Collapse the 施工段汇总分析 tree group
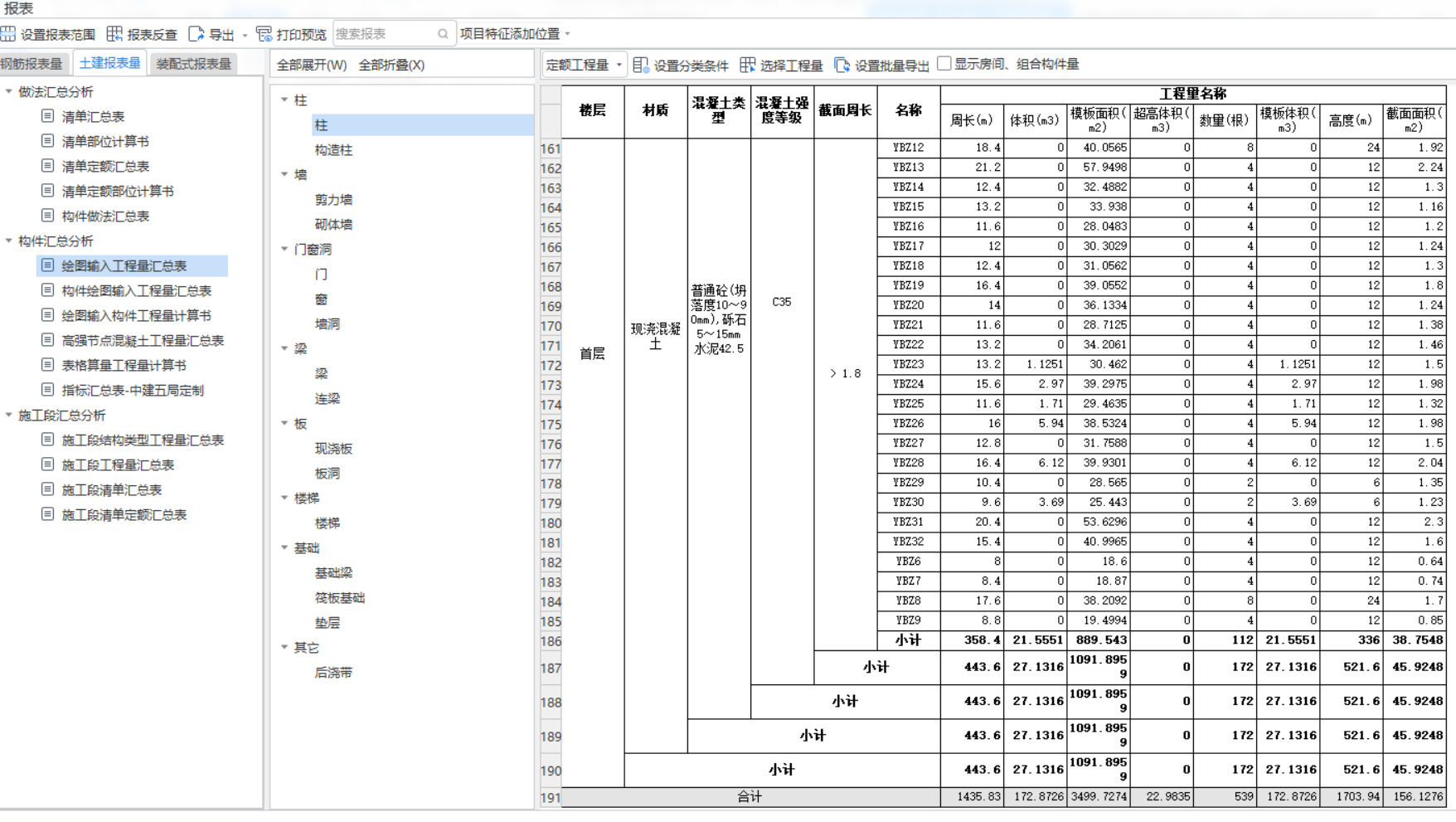The height and width of the screenshot is (822, 1456). 9,415
